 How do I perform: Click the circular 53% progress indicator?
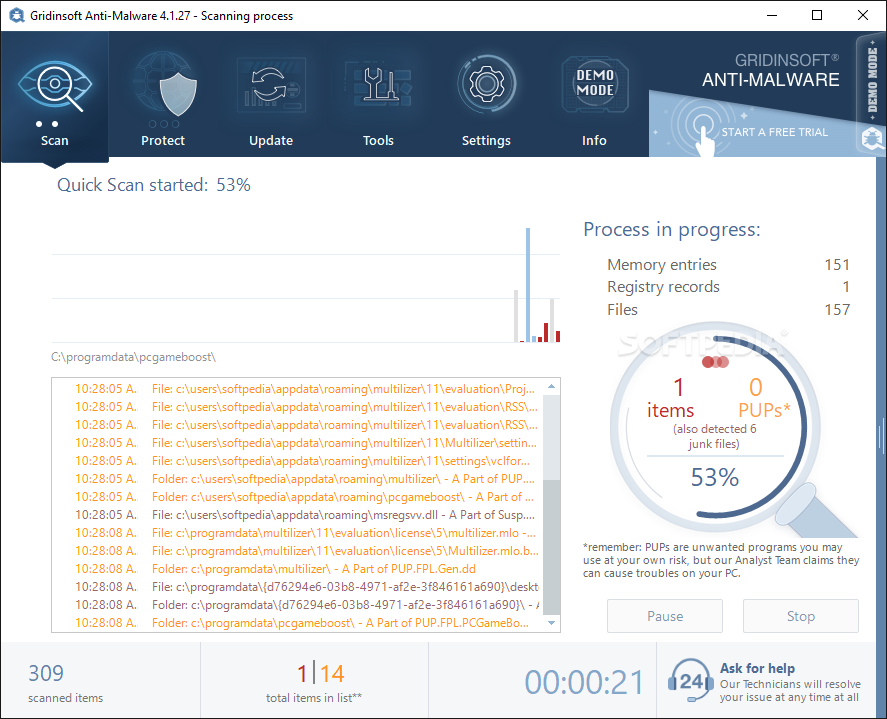(x=714, y=428)
